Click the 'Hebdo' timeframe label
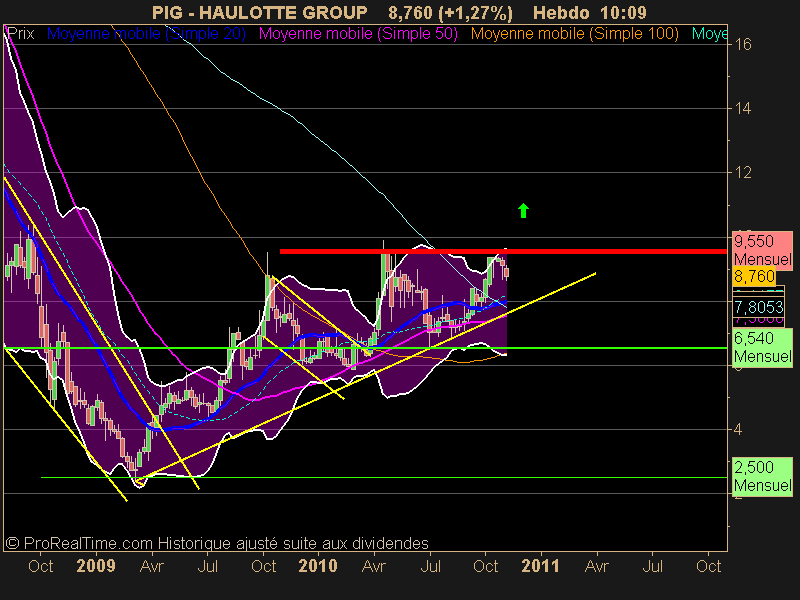Viewport: 800px width, 600px height. tap(561, 12)
